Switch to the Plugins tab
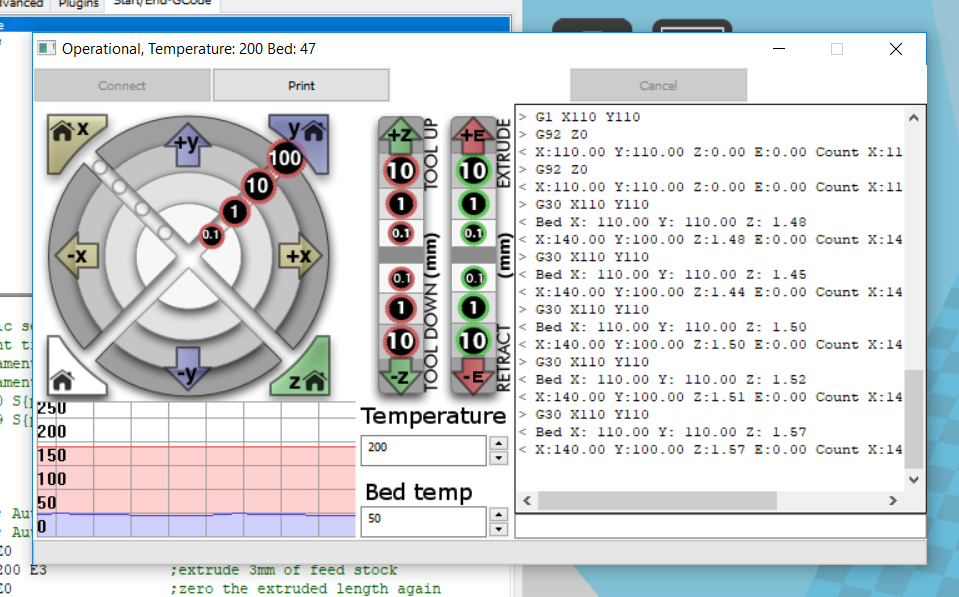This screenshot has width=959, height=597. pos(78,5)
